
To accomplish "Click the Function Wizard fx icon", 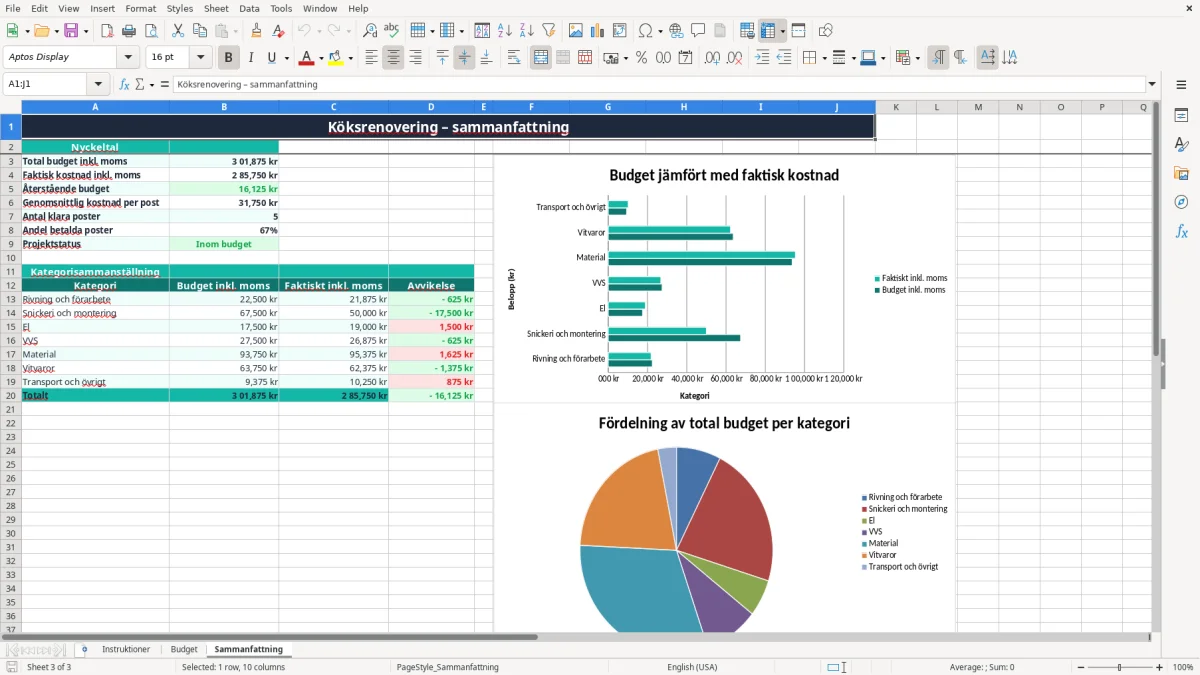I will [x=125, y=85].
